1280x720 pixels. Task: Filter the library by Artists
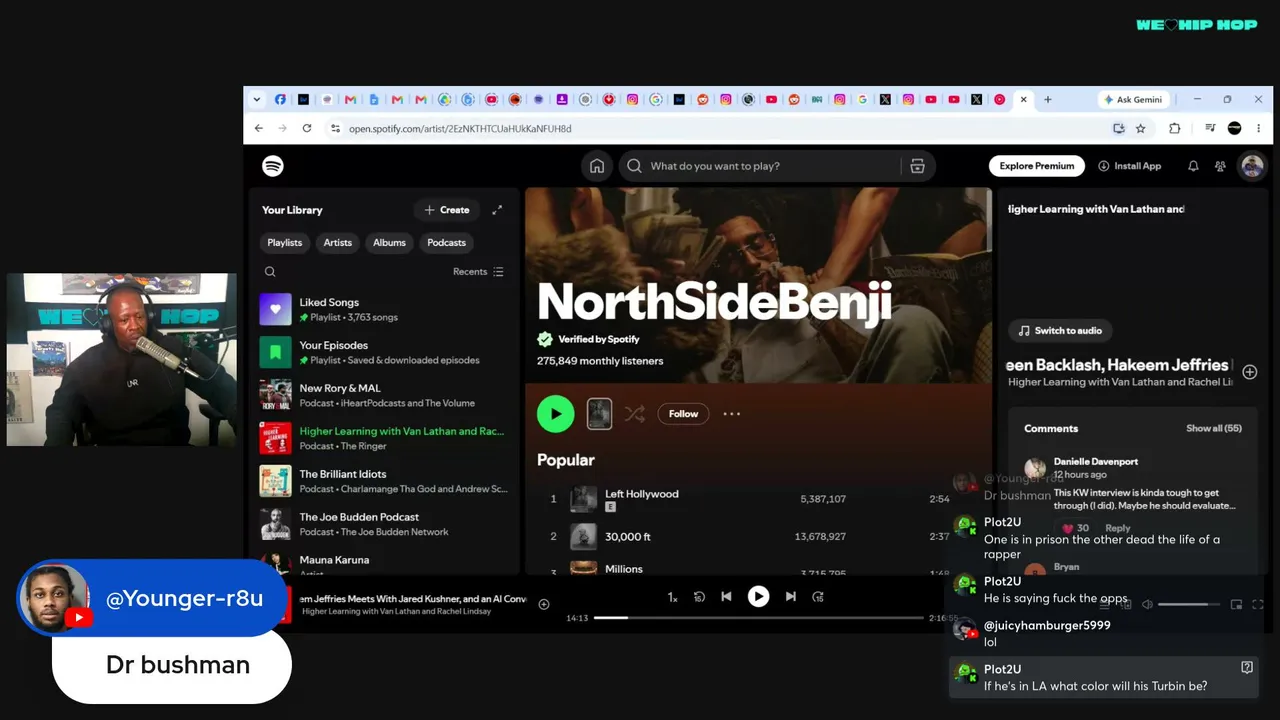click(x=338, y=242)
